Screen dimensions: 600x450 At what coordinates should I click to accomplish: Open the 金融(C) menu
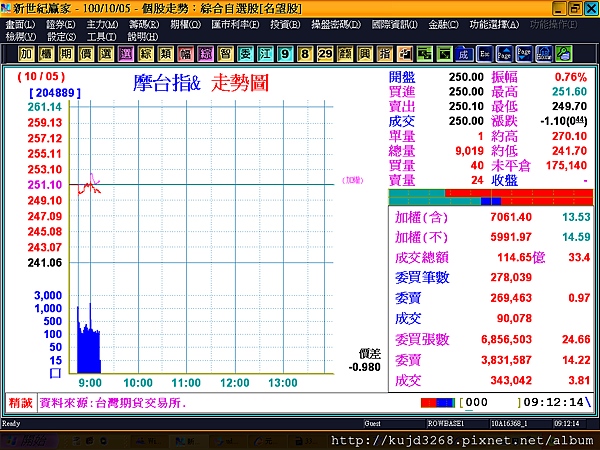pos(443,24)
